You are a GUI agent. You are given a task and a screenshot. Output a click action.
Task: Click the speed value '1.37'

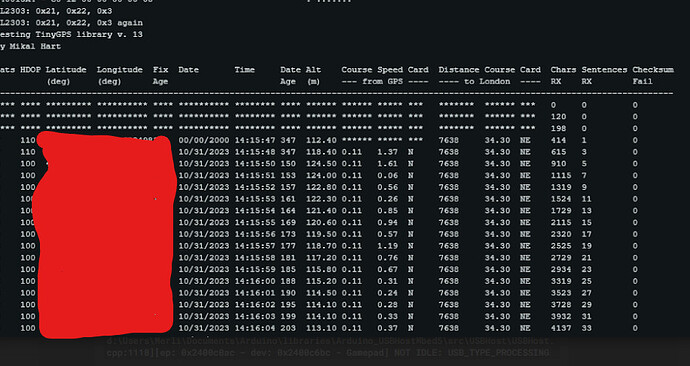coord(387,152)
